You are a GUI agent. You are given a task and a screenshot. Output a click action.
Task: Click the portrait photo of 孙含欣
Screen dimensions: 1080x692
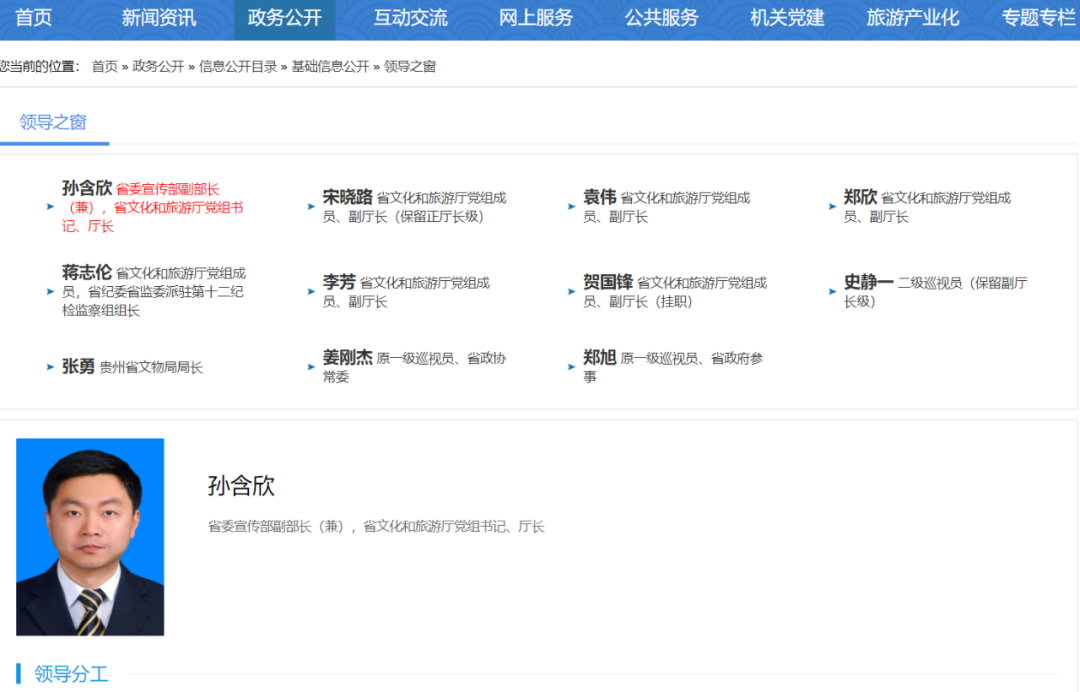tap(90, 537)
